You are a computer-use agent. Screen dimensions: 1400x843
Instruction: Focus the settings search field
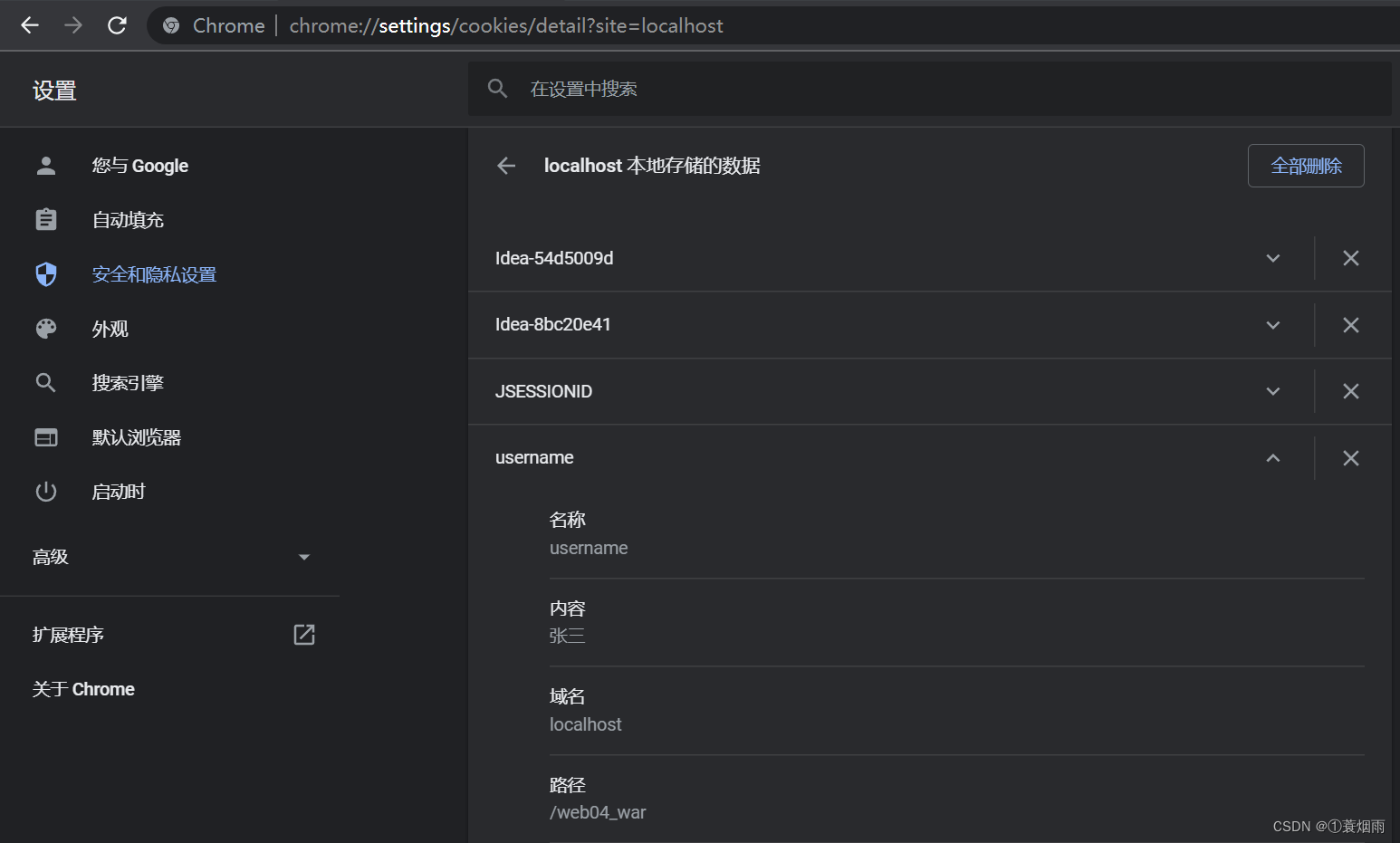(x=930, y=89)
